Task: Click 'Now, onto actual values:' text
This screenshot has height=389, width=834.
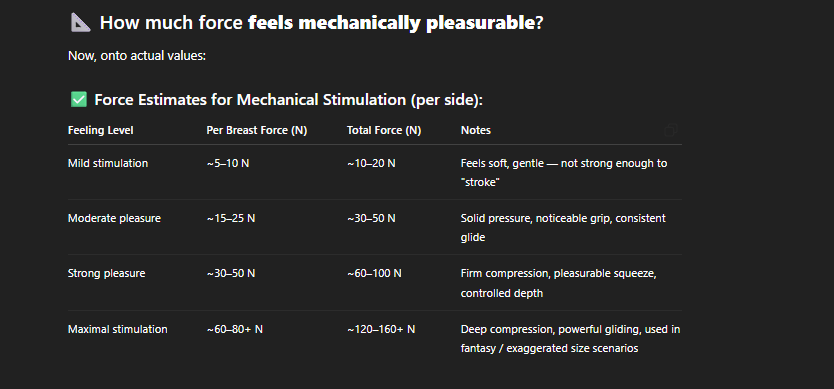Action: [137, 55]
